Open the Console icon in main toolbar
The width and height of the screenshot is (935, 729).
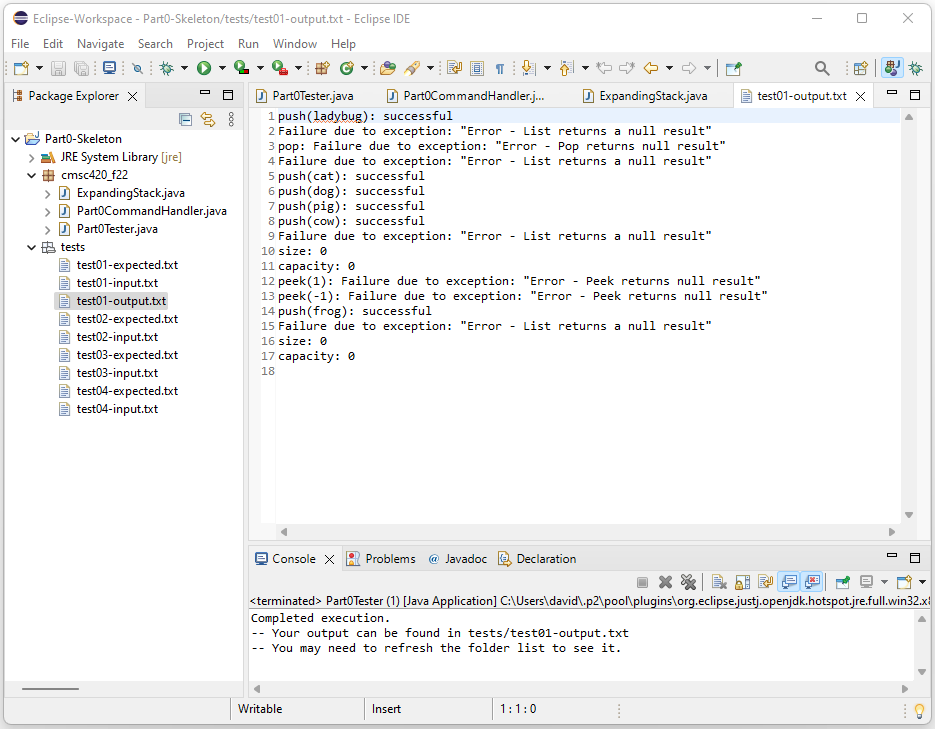109,69
